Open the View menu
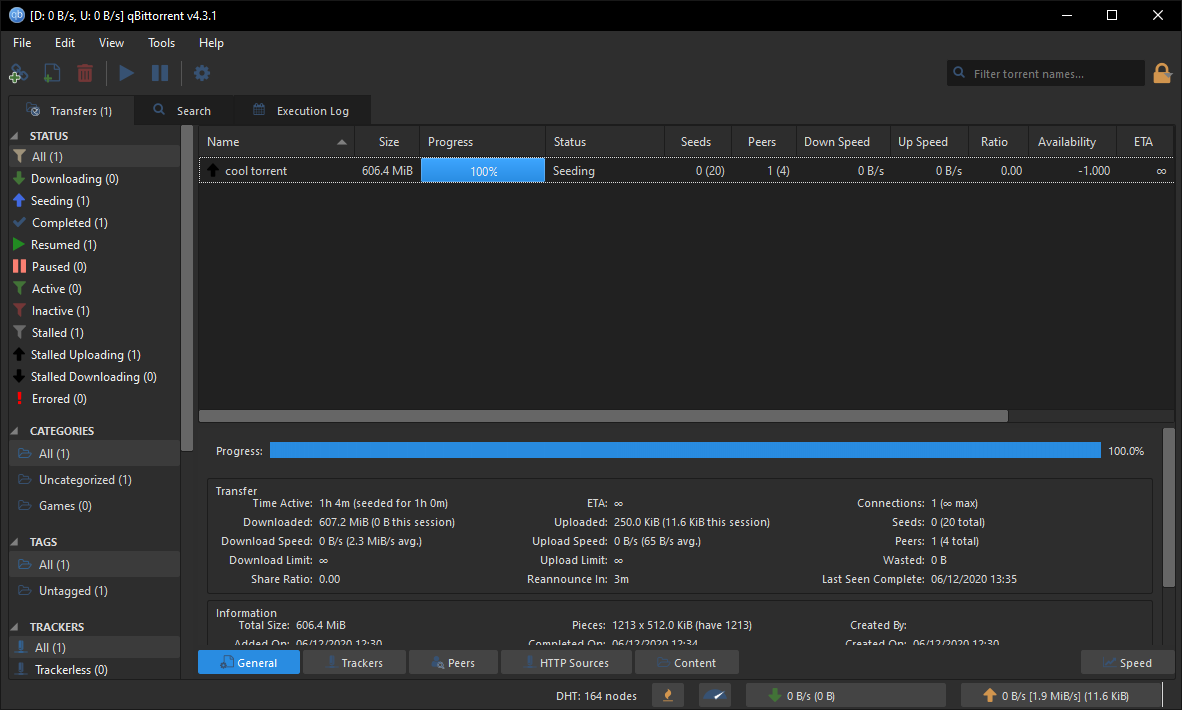The width and height of the screenshot is (1182, 710). [112, 43]
